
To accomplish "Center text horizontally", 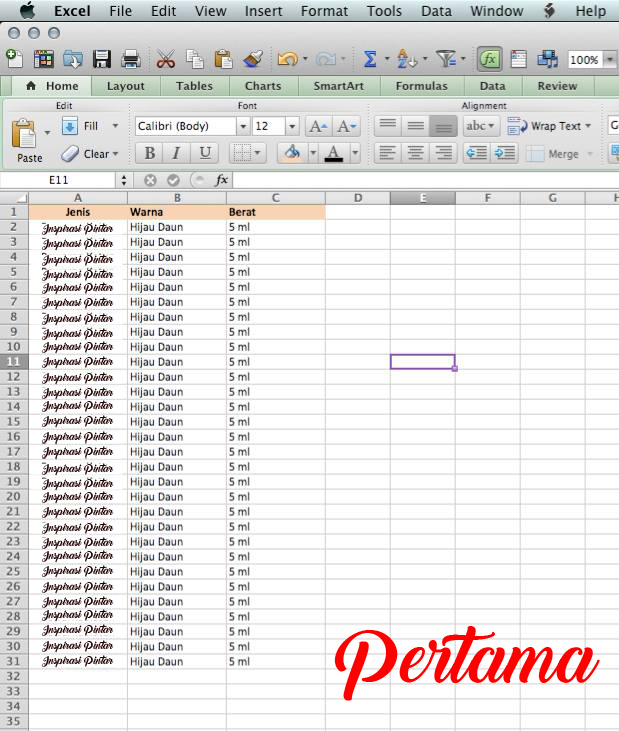I will coord(416,152).
